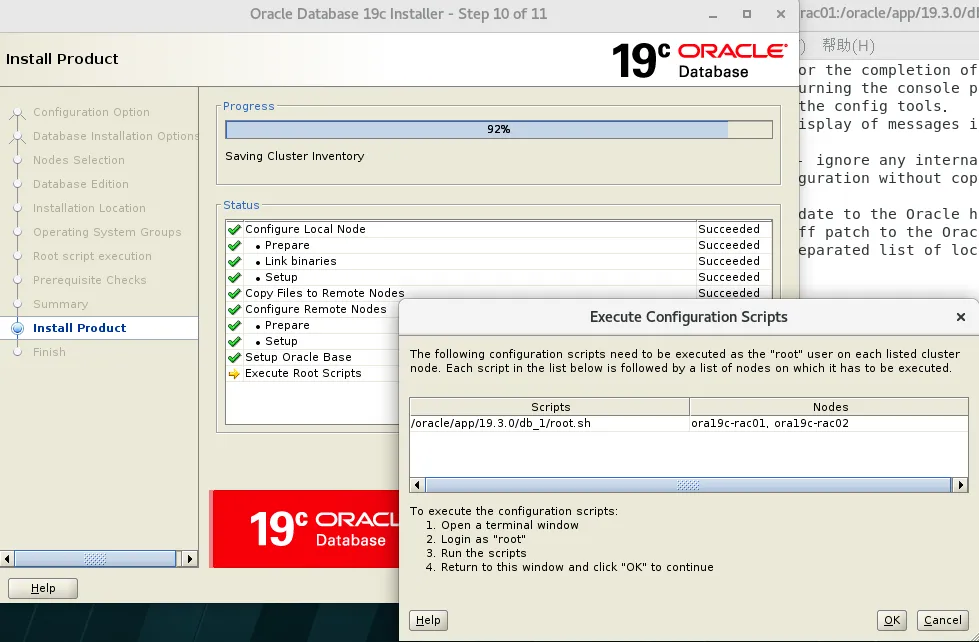Image resolution: width=979 pixels, height=642 pixels.
Task: Click OK in Execute Configuration Scripts dialog
Action: pyautogui.click(x=892, y=620)
